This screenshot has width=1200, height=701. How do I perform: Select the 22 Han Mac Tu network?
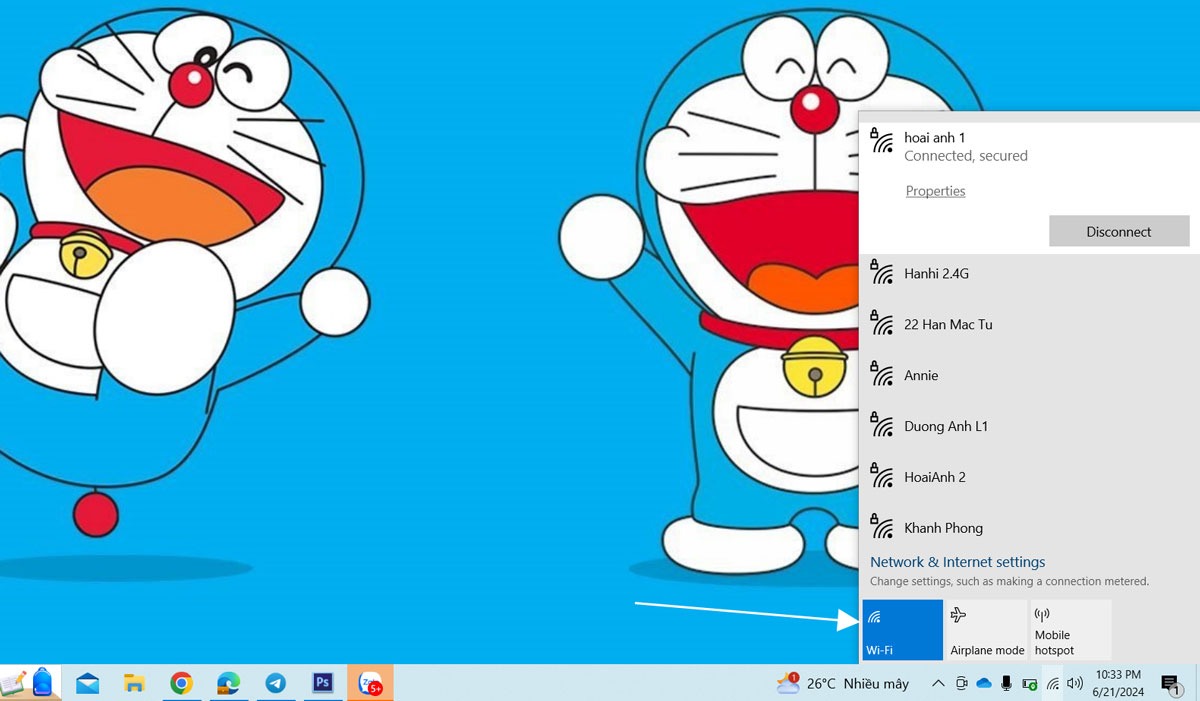pos(1029,324)
